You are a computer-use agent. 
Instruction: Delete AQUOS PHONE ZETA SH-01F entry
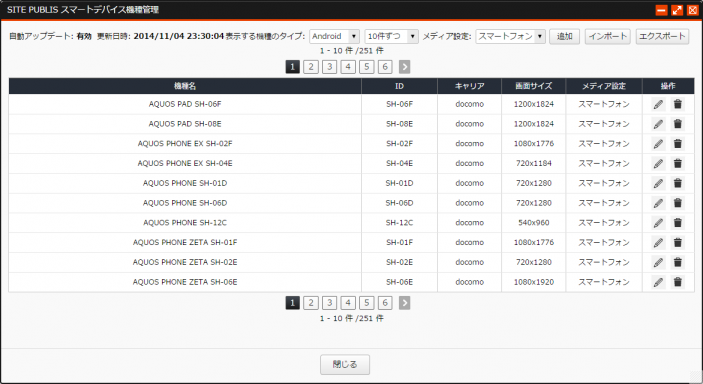coord(677,242)
